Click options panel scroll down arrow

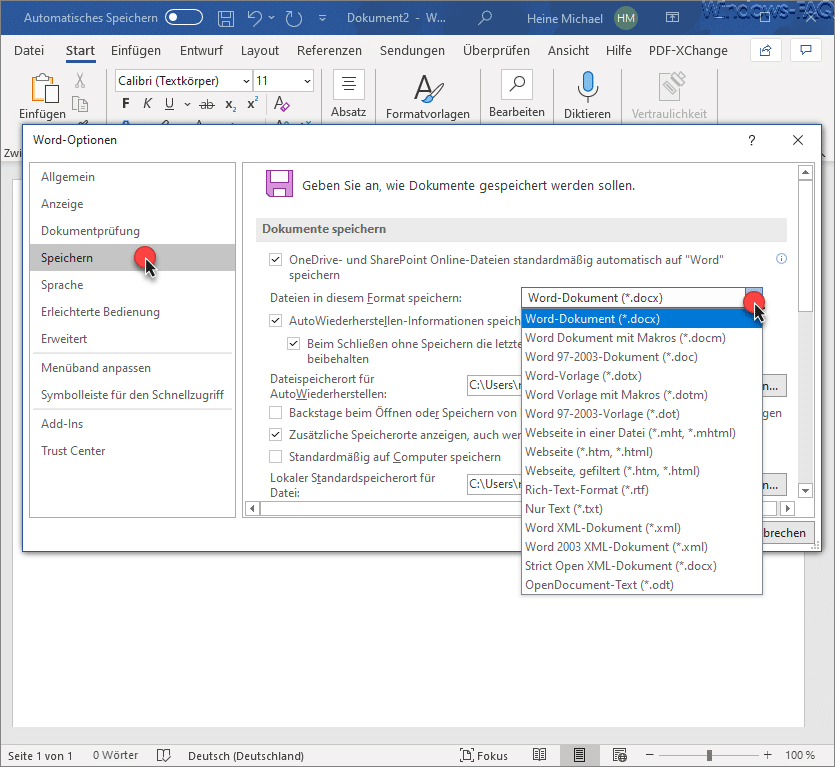[x=806, y=491]
